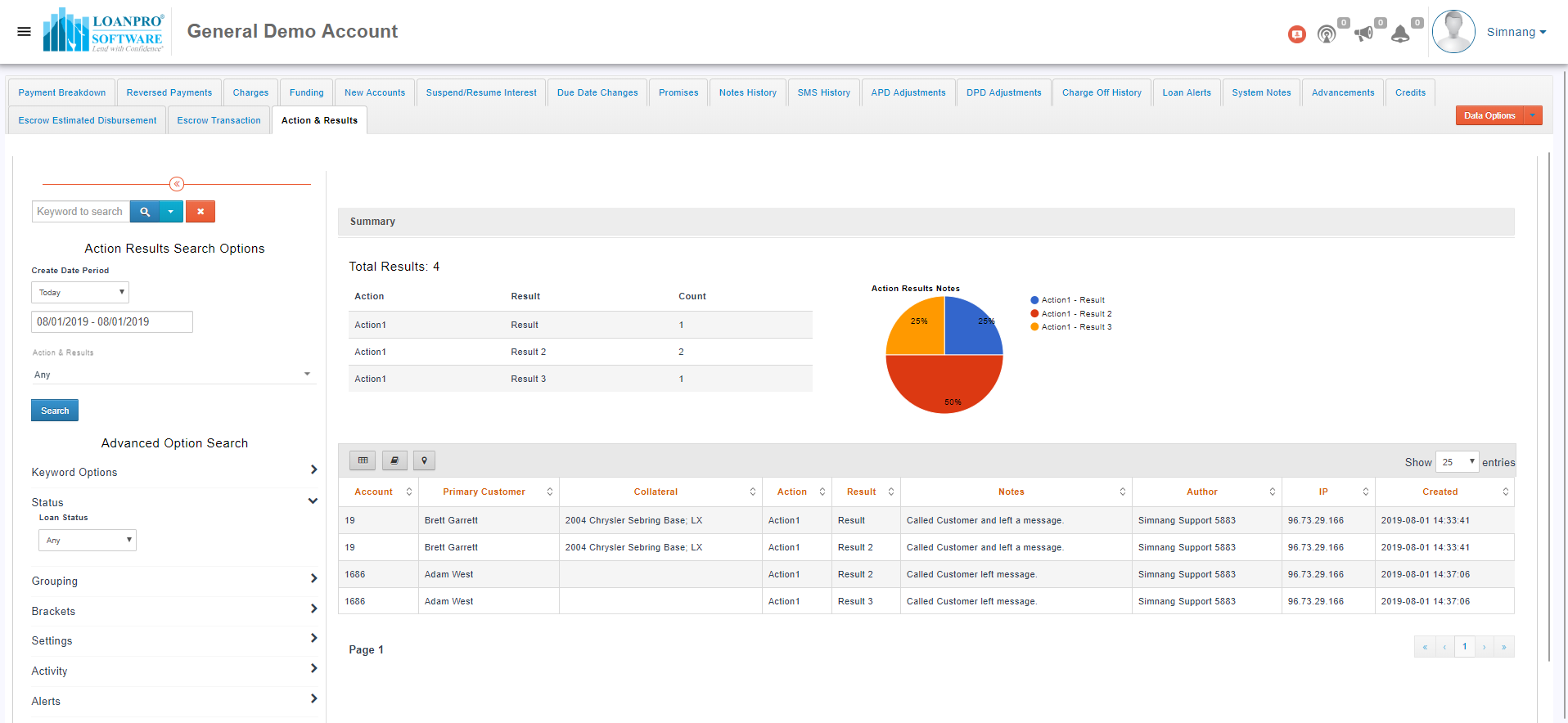Click the Keyword to search field

pyautogui.click(x=80, y=212)
